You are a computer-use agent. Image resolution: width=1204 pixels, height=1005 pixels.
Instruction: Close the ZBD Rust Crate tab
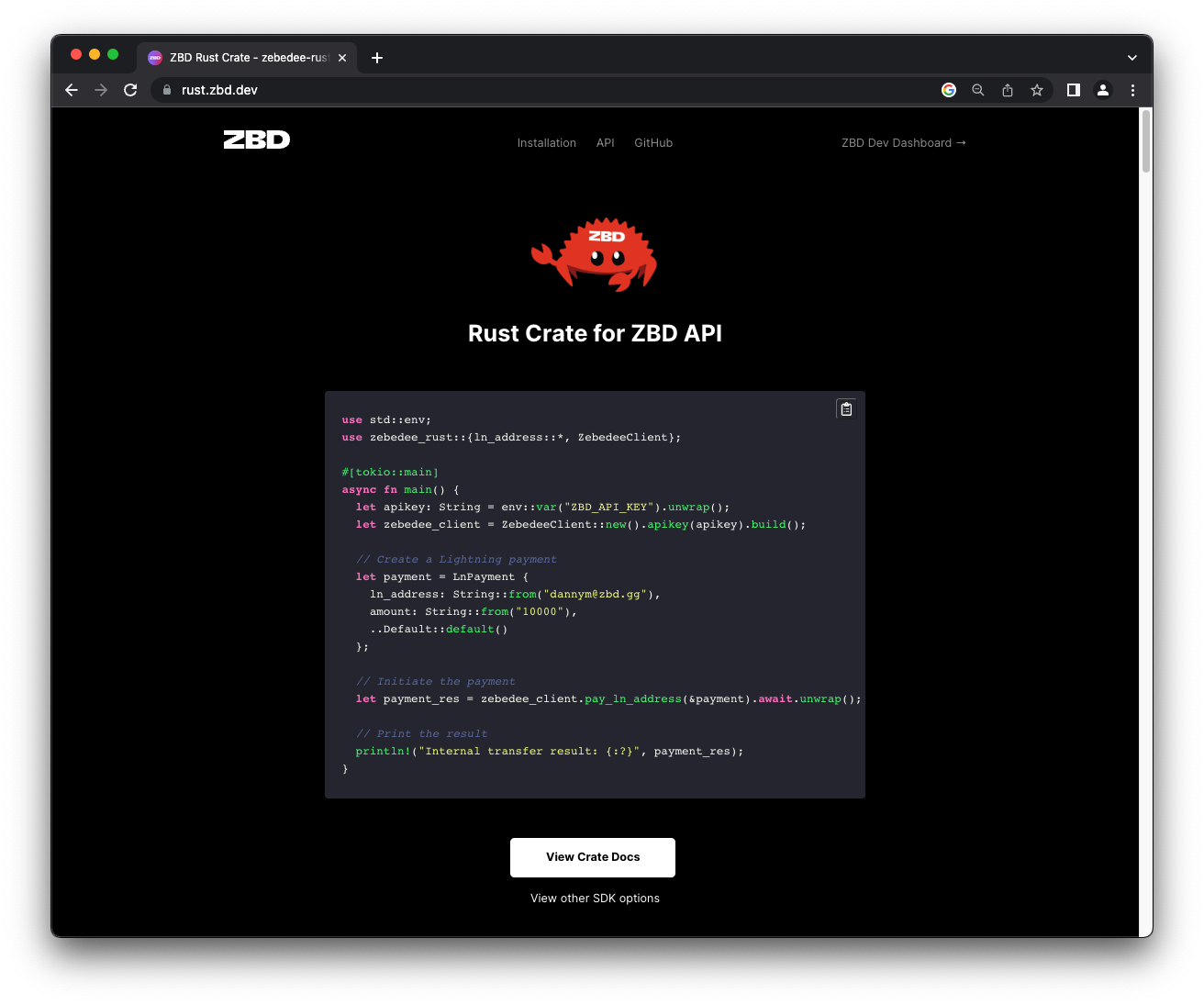pos(342,58)
